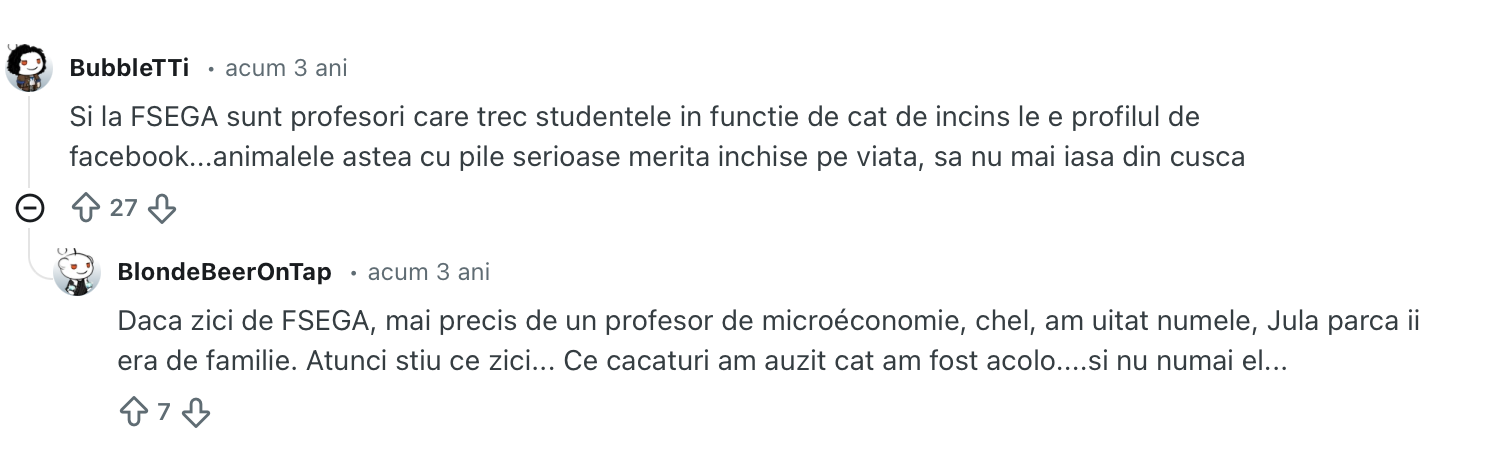Click the word "facebook" in BubbleTTi's comment
This screenshot has width=1486, height=466.
[x=128, y=156]
